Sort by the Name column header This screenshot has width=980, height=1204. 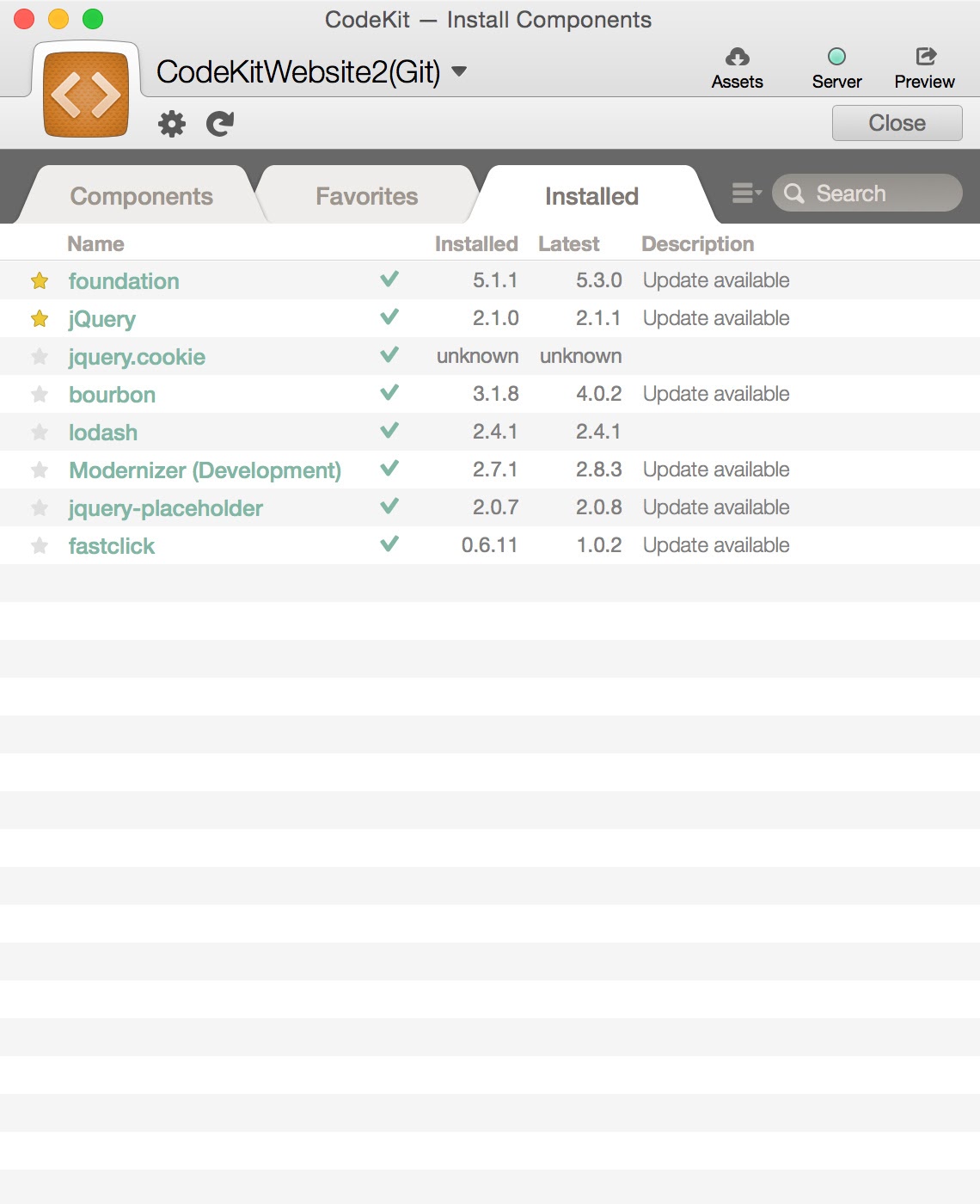click(95, 244)
